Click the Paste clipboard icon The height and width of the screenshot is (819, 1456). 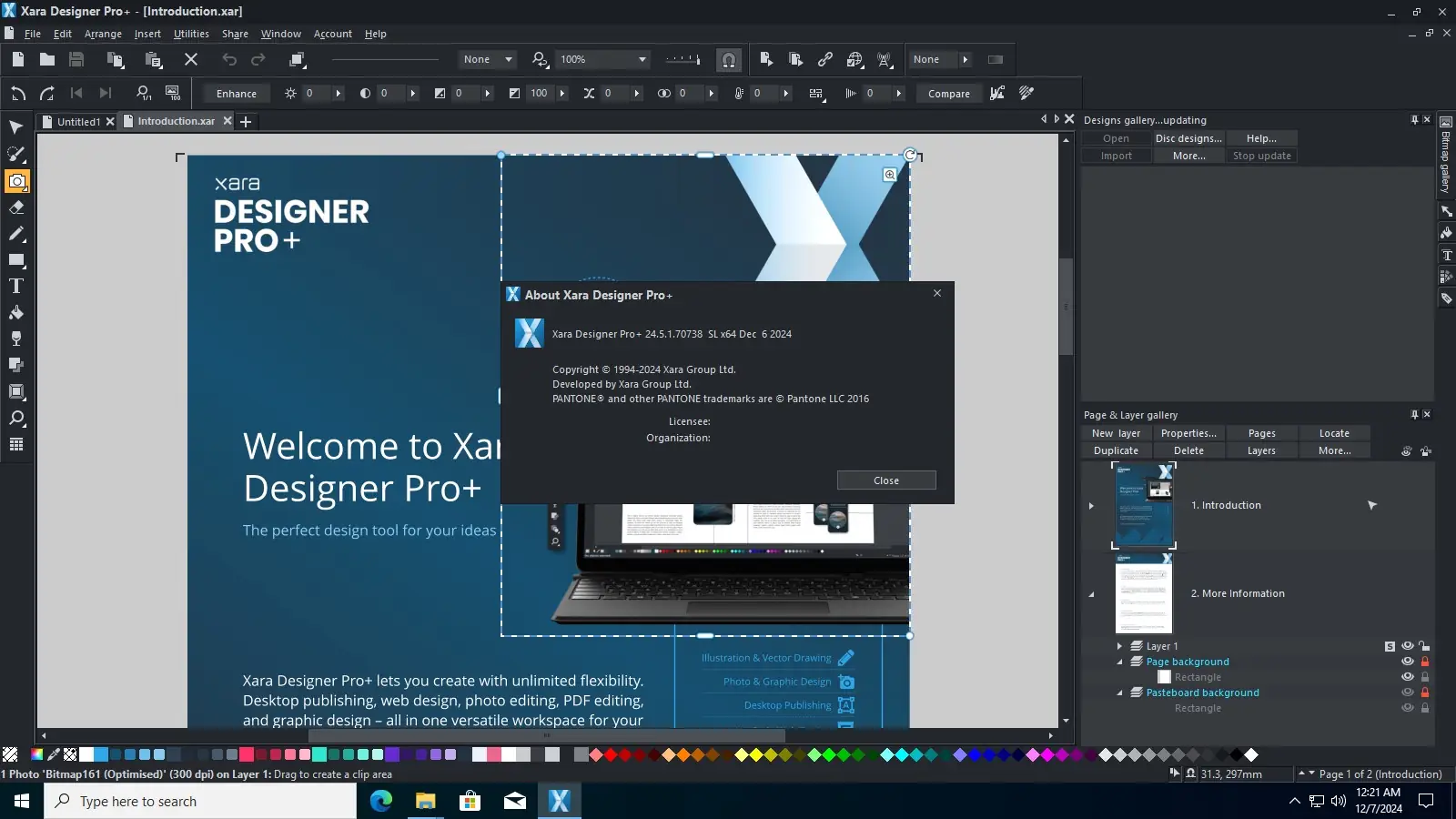[154, 60]
